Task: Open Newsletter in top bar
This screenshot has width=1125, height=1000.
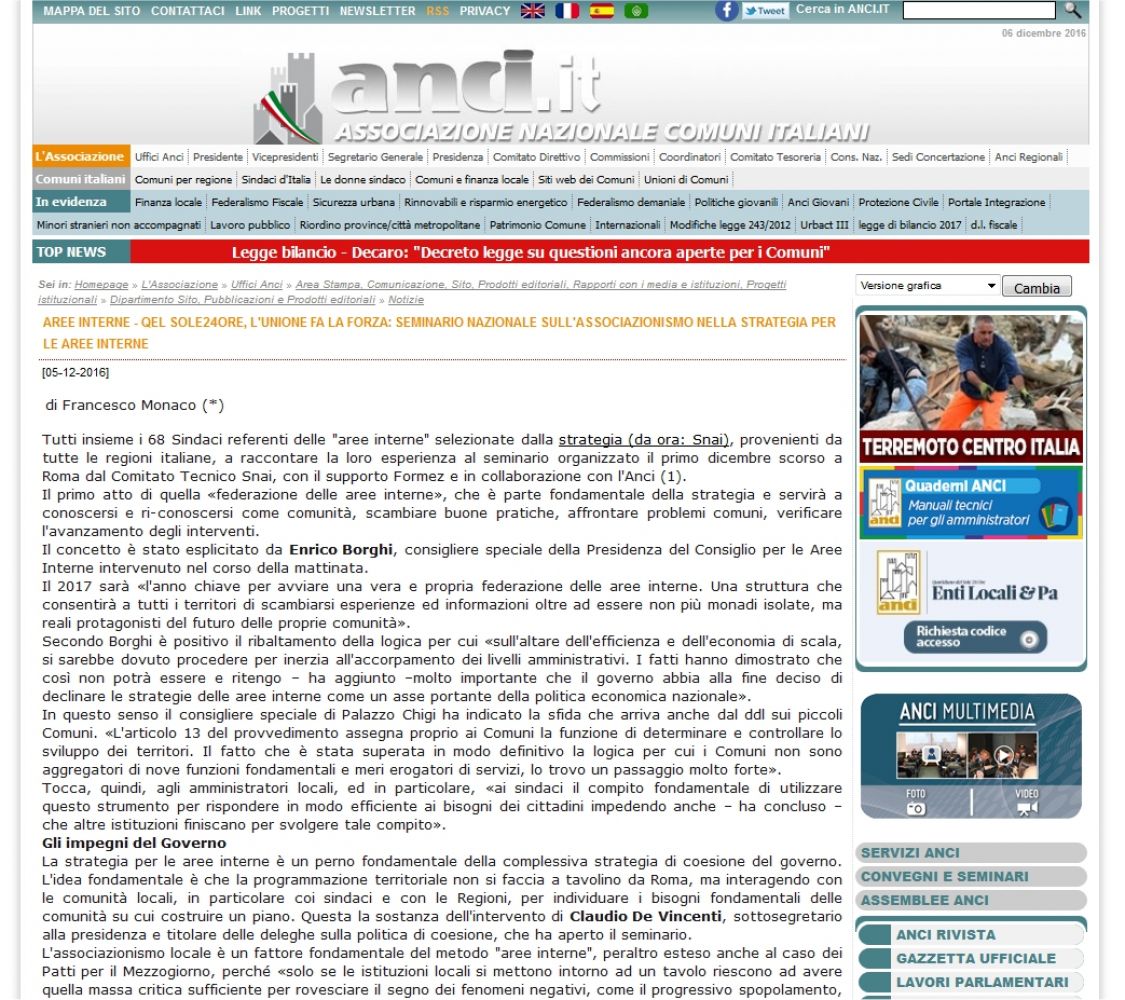Action: pos(377,11)
